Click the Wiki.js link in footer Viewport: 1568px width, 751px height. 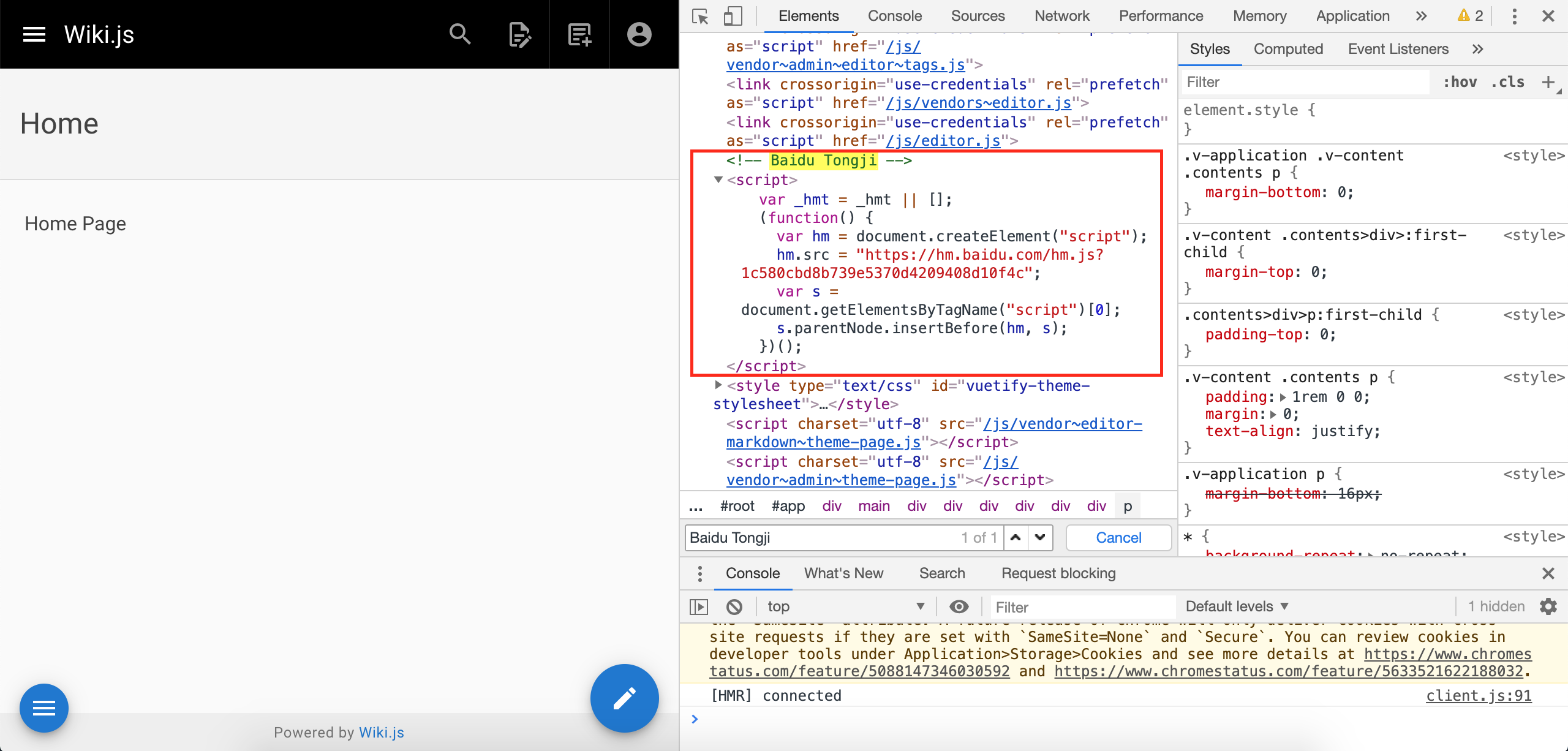[x=382, y=733]
